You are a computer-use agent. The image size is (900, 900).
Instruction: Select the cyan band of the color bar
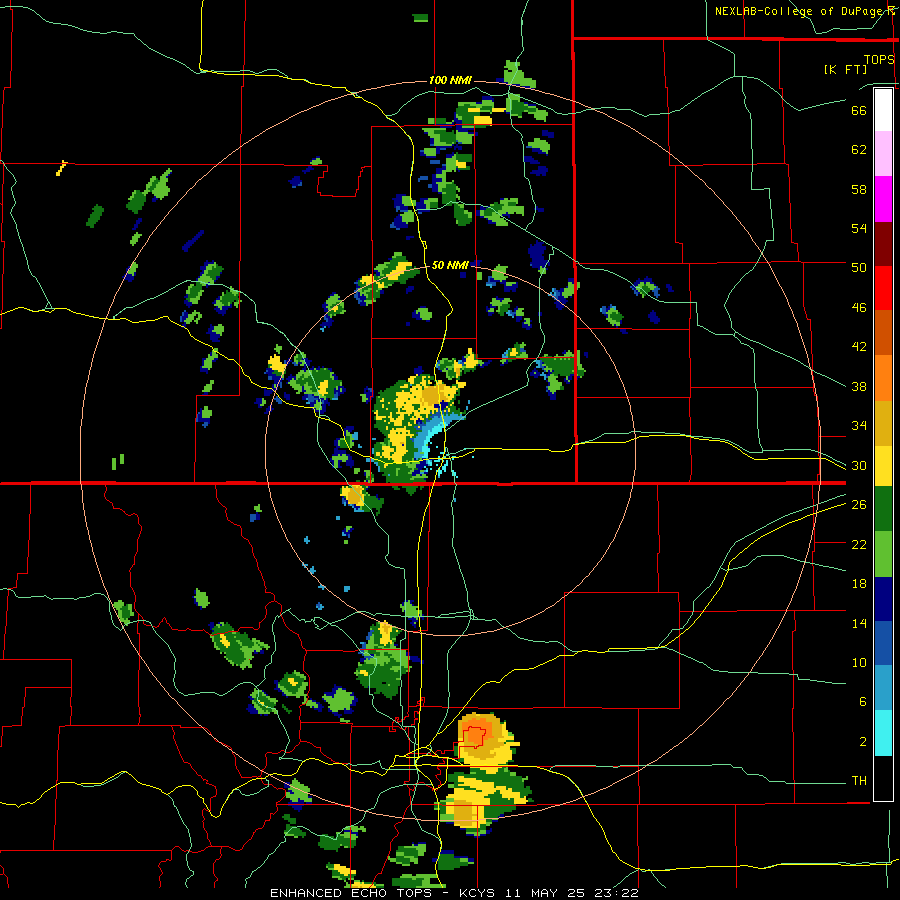tap(883, 733)
